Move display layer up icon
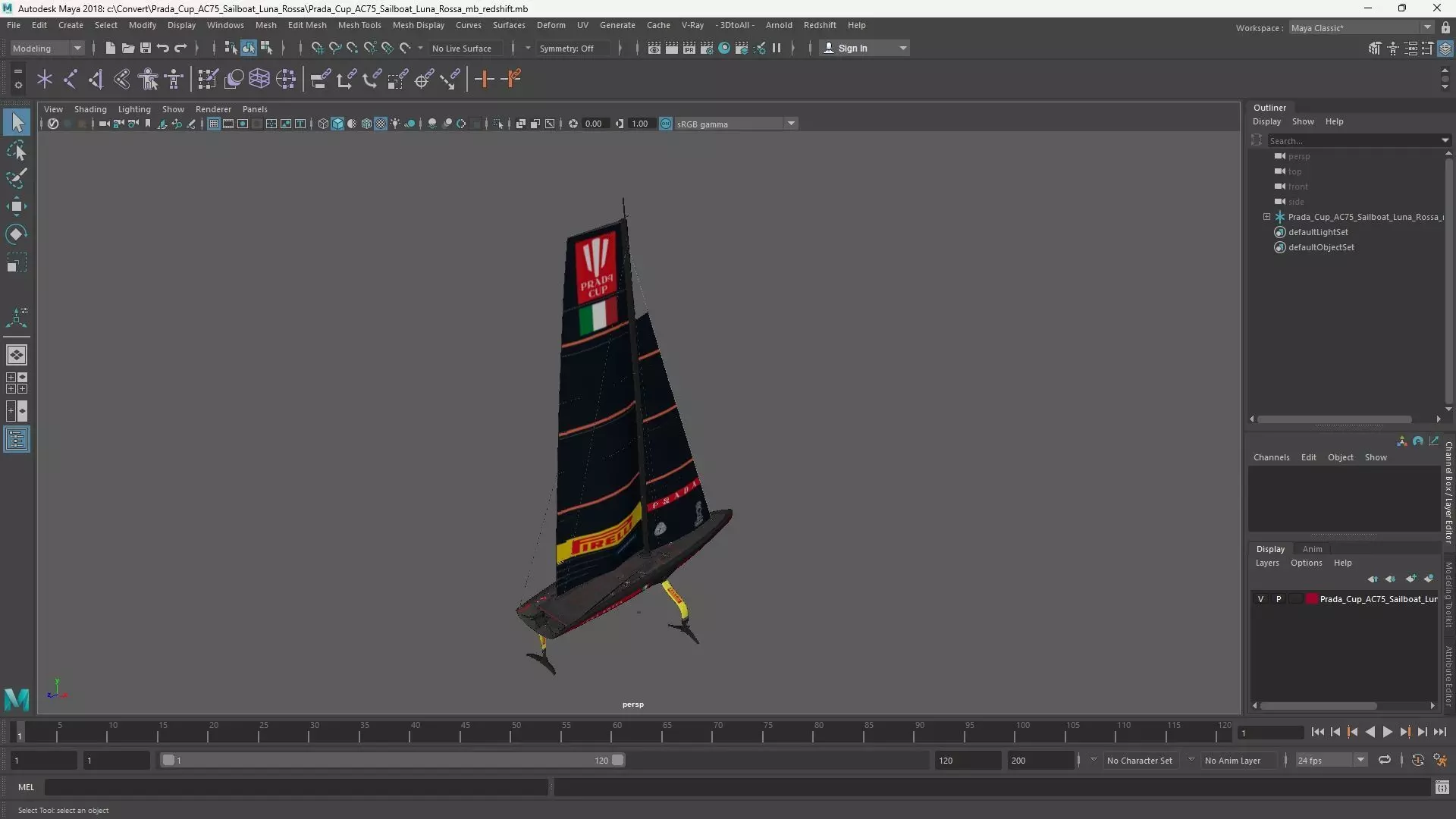The width and height of the screenshot is (1456, 819). [1373, 579]
